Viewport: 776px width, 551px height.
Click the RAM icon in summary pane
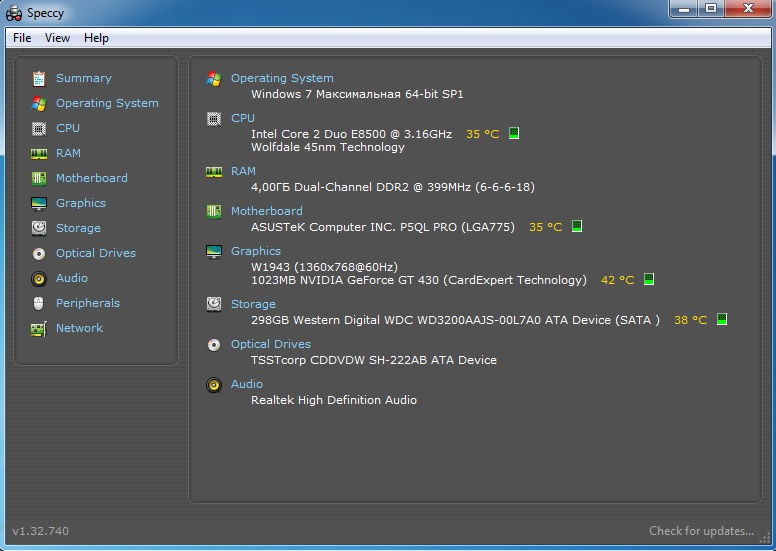click(x=214, y=172)
